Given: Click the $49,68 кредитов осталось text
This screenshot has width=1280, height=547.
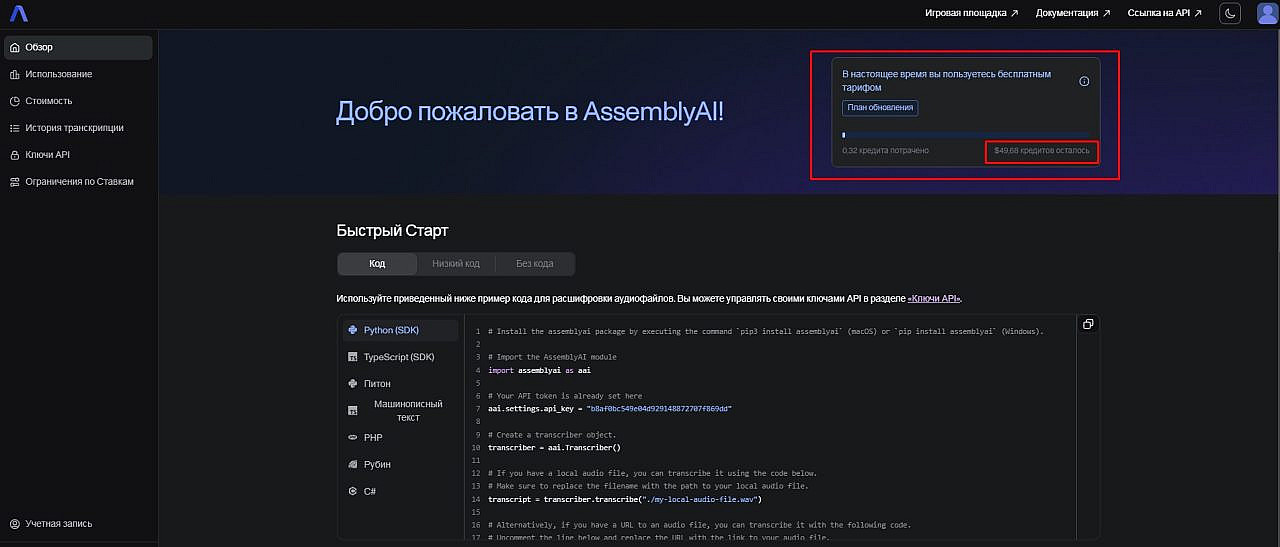Looking at the screenshot, I should (1041, 151).
